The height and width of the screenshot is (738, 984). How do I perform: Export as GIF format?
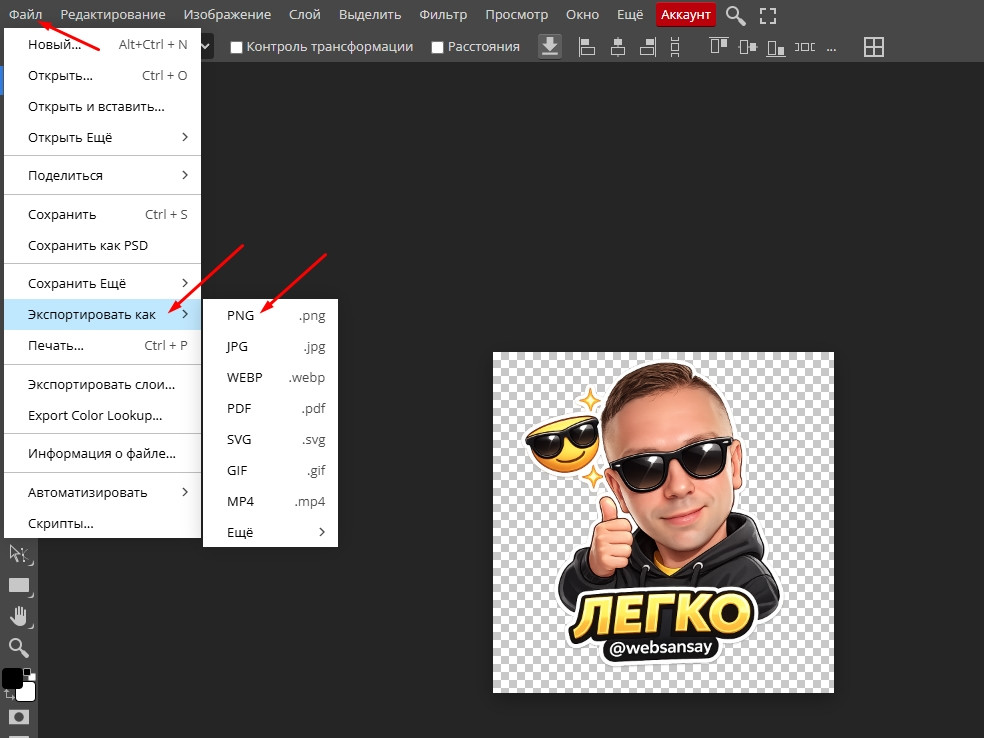coord(270,470)
